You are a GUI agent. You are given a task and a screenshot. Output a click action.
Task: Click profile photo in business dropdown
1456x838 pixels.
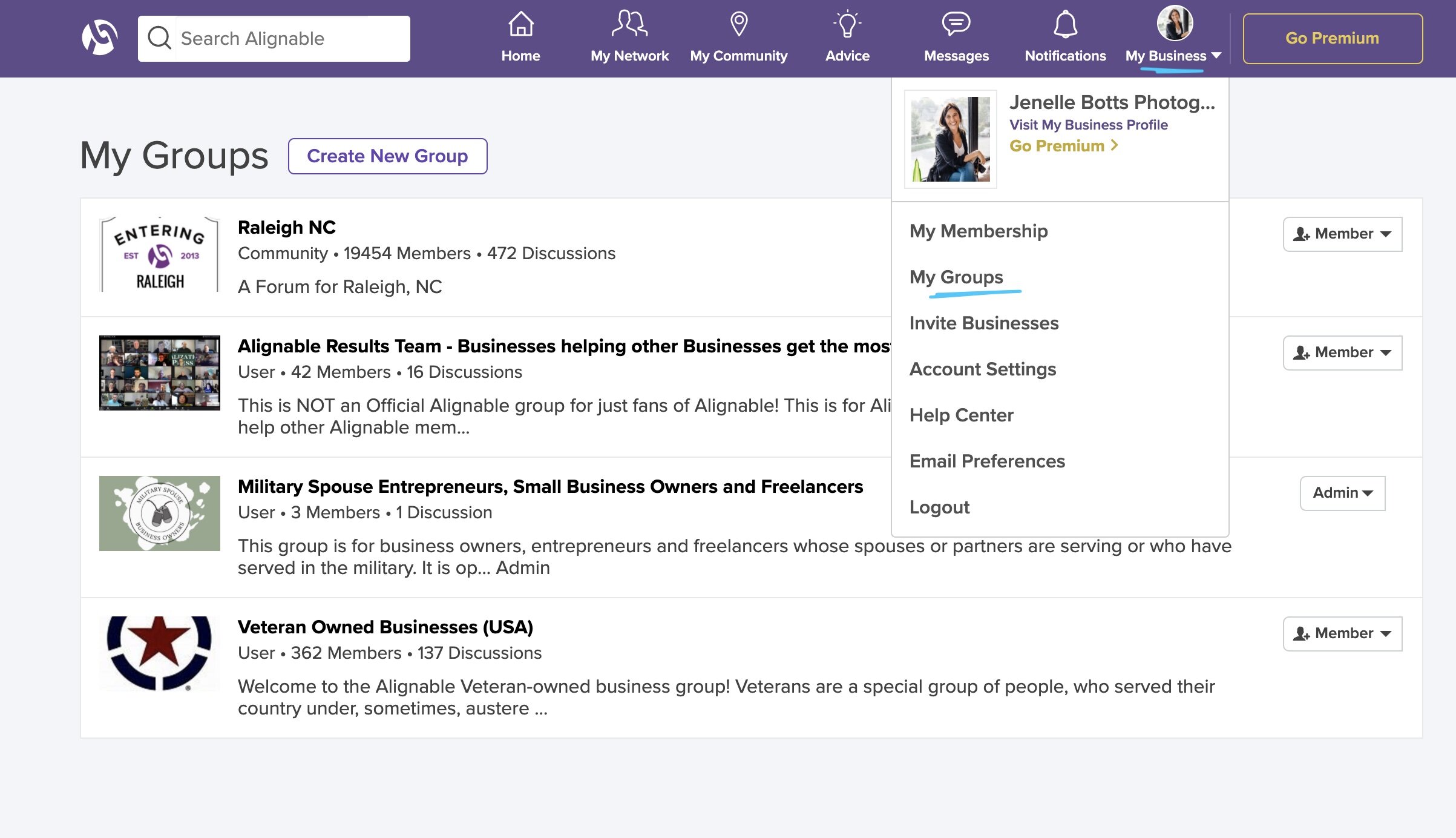pos(950,139)
